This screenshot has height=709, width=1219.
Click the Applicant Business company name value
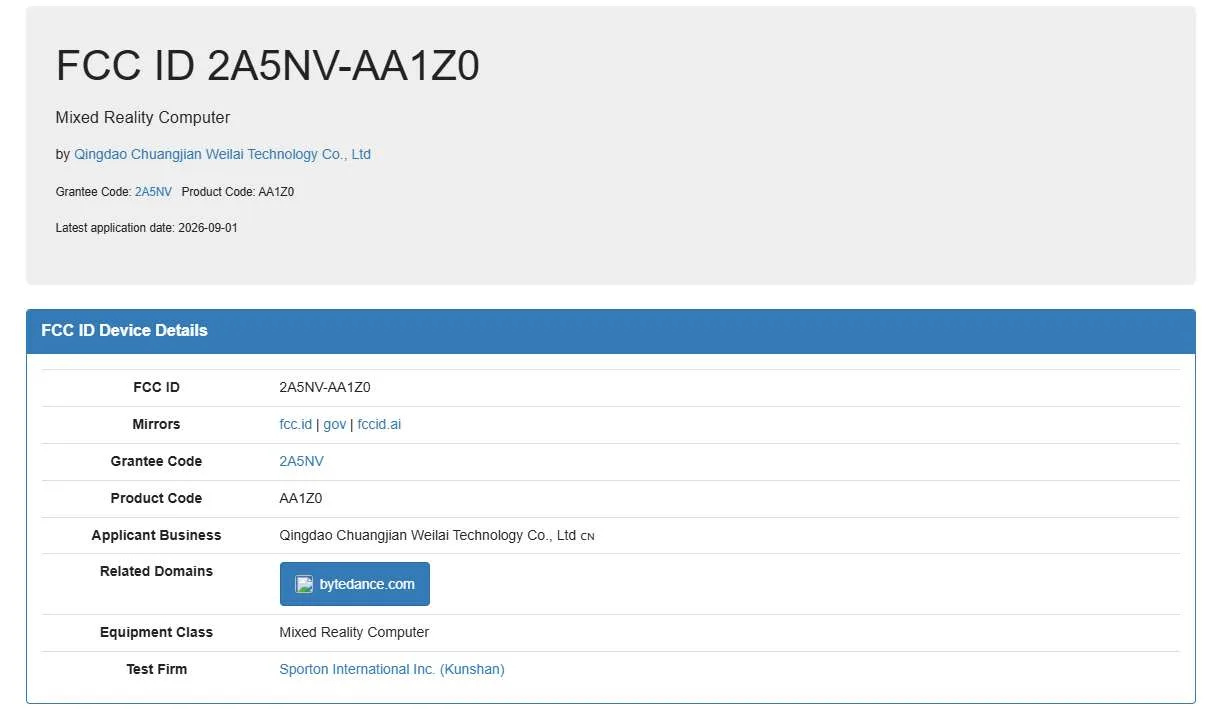click(428, 535)
